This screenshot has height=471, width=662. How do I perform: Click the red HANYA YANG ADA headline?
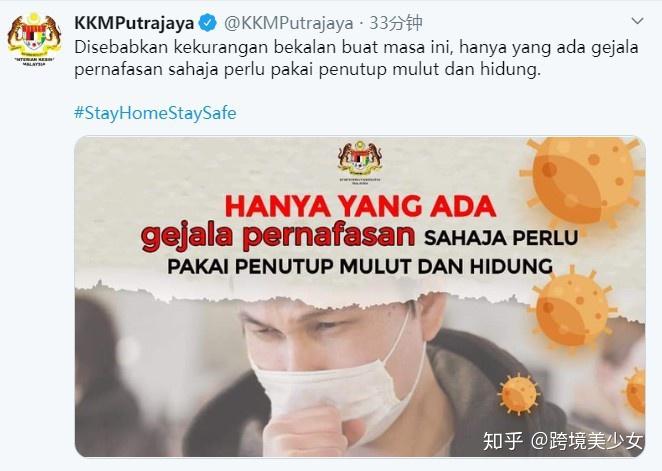360,206
